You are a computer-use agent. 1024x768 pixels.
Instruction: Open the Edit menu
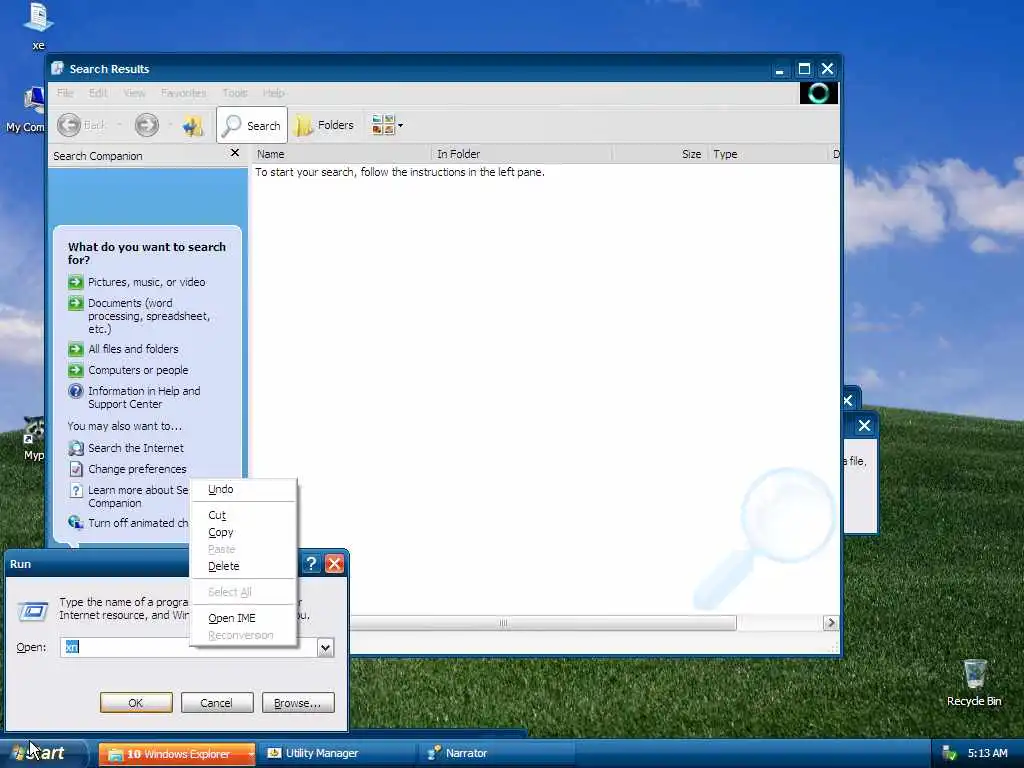click(98, 93)
